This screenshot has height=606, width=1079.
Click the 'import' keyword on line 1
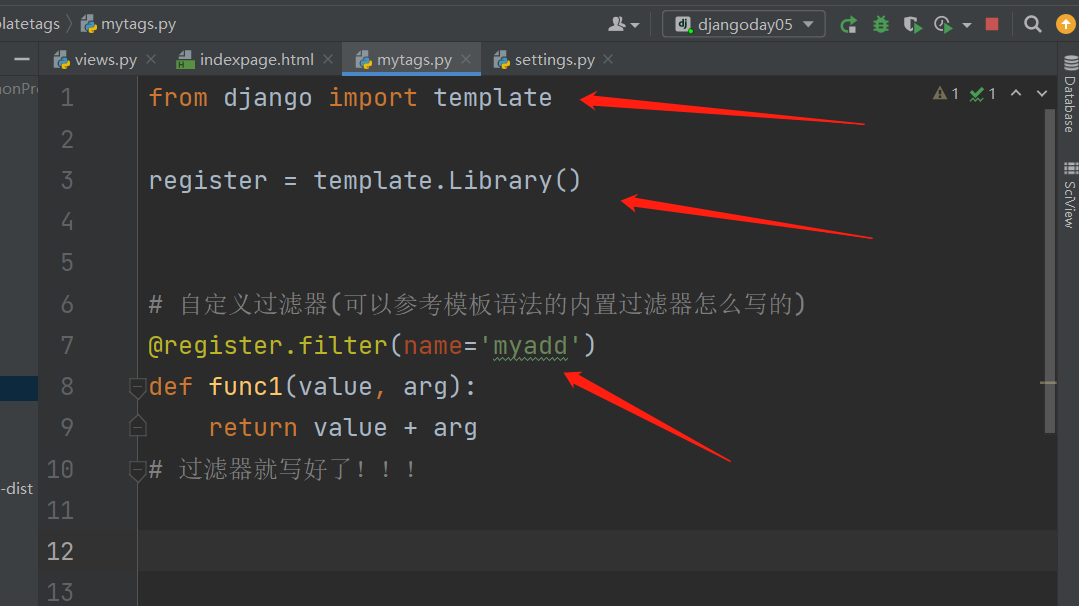[x=373, y=98]
